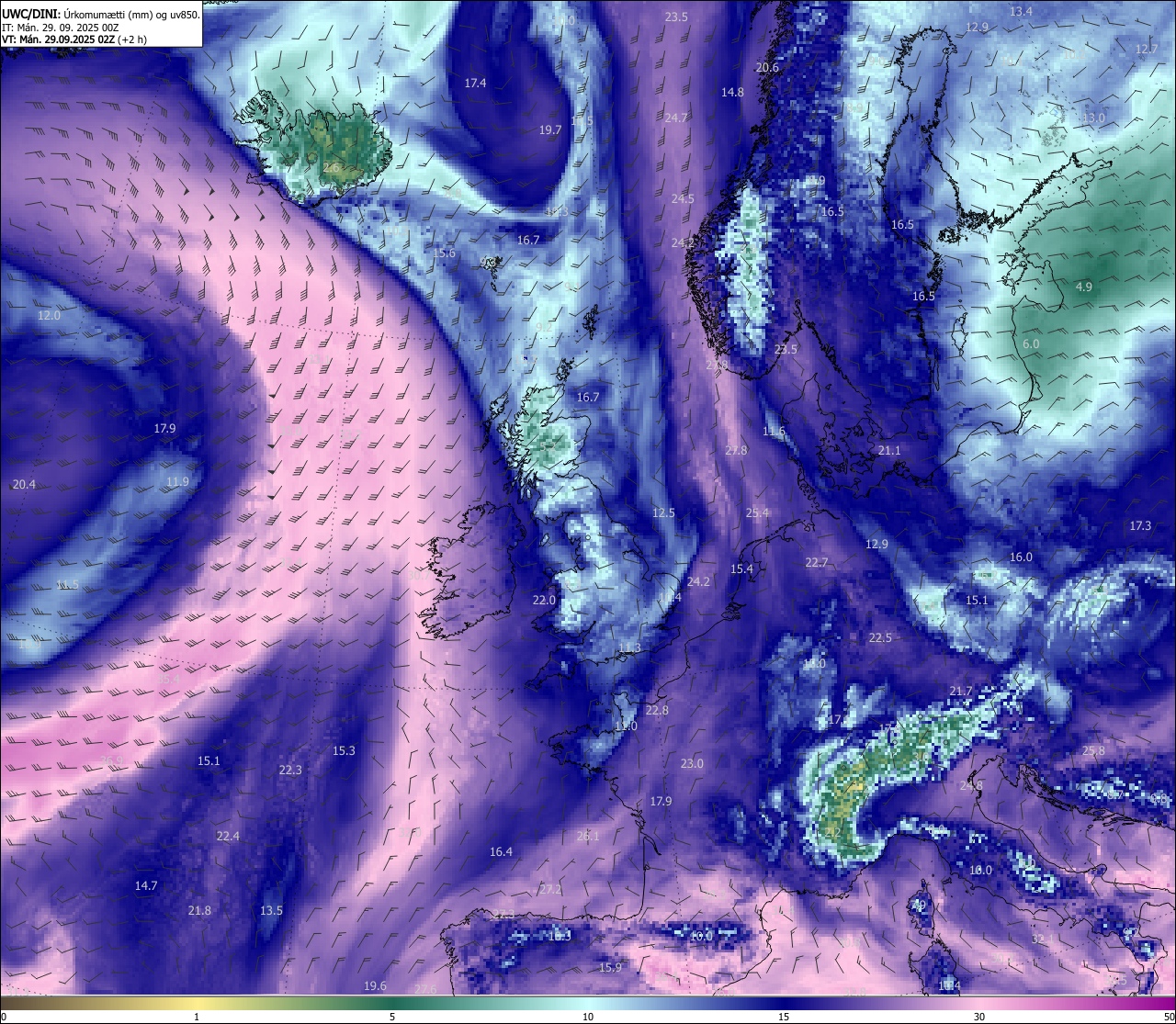Click the 13.5 value near bottom left
Image resolution: width=1176 pixels, height=1024 pixels.
coord(271,911)
